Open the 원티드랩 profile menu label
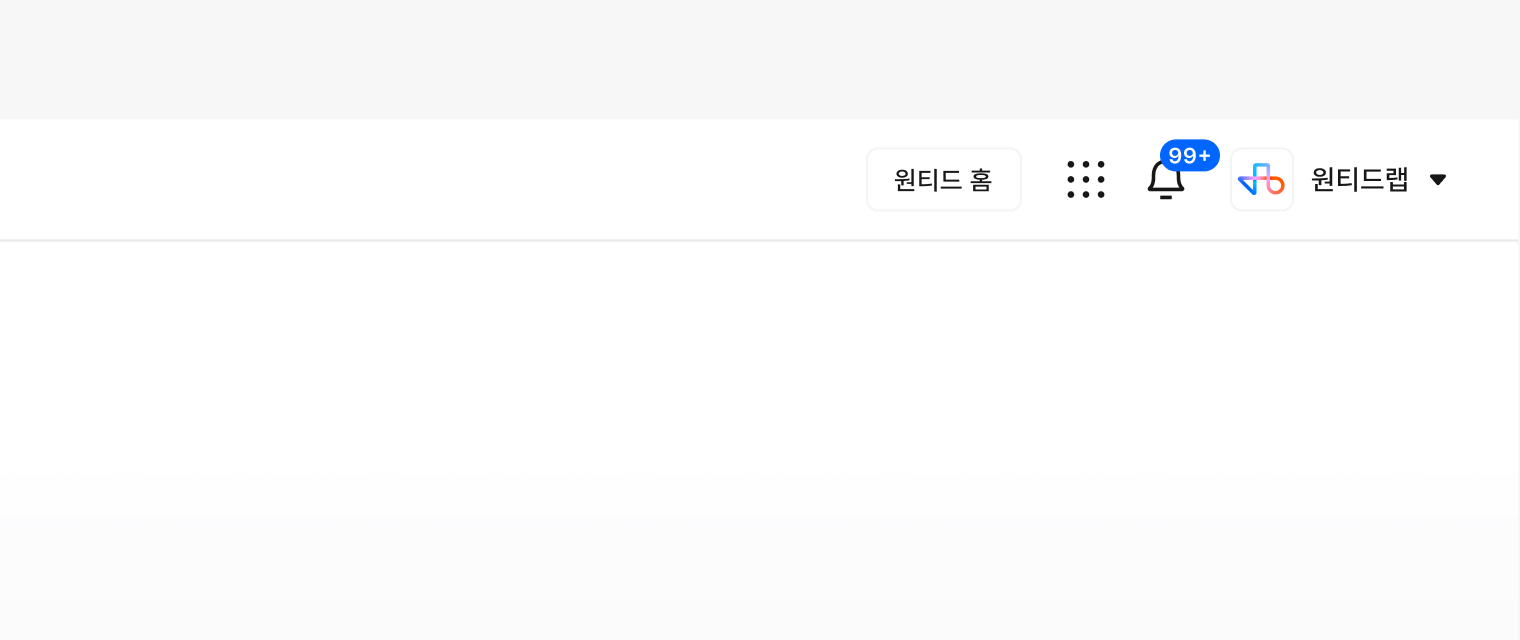This screenshot has width=1520, height=640. (1359, 180)
